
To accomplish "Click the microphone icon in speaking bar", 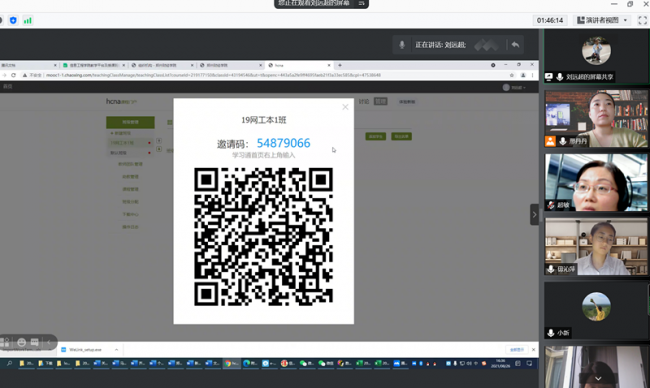I will point(402,45).
